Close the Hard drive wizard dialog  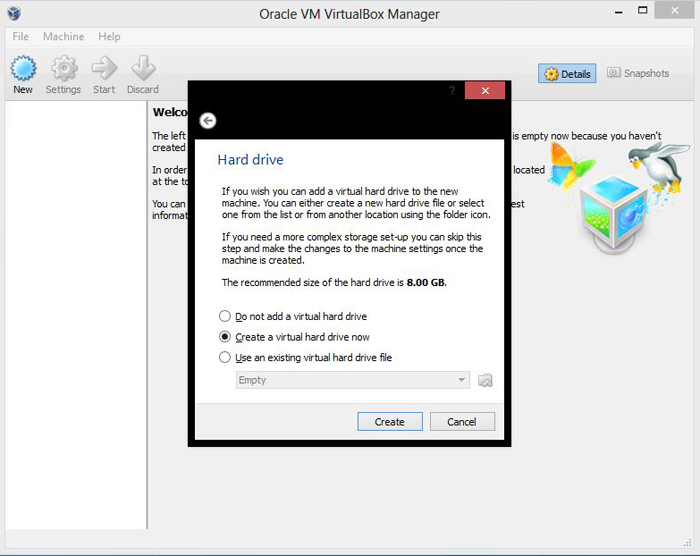coord(485,91)
